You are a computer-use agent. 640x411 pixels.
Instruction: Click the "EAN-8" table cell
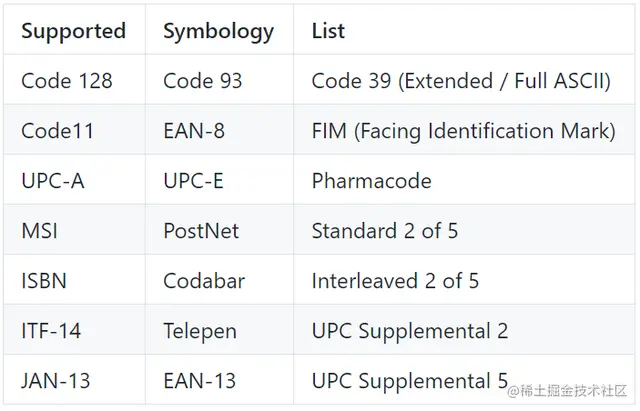195,131
